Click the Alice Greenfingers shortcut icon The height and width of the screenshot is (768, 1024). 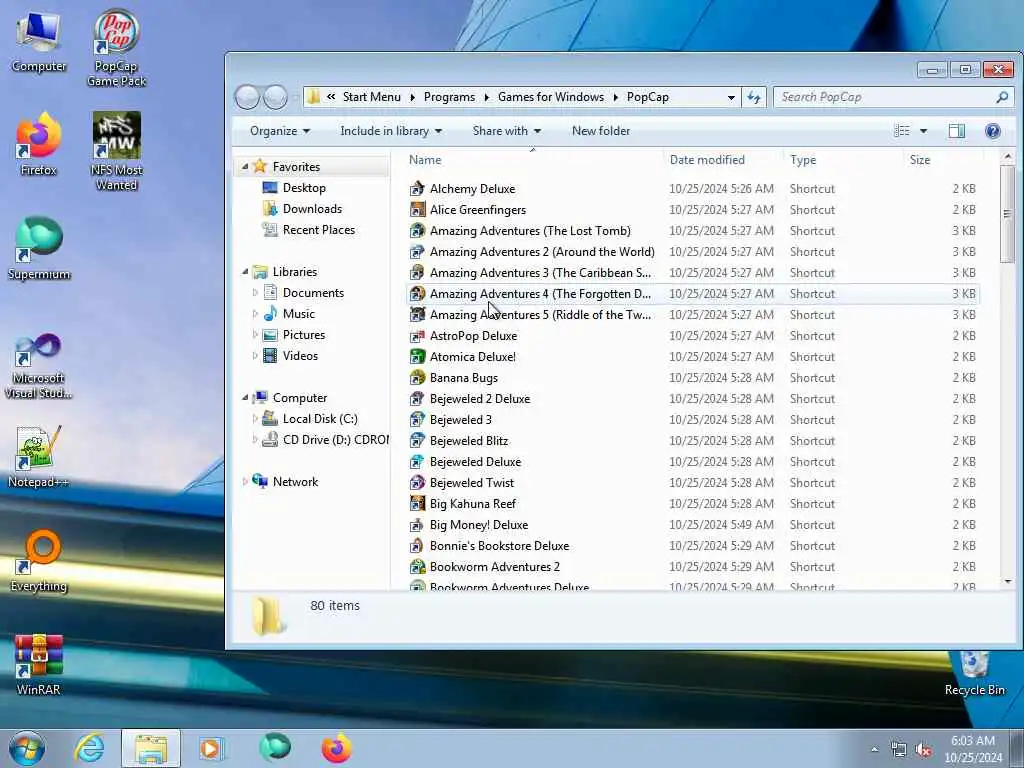pyautogui.click(x=417, y=210)
